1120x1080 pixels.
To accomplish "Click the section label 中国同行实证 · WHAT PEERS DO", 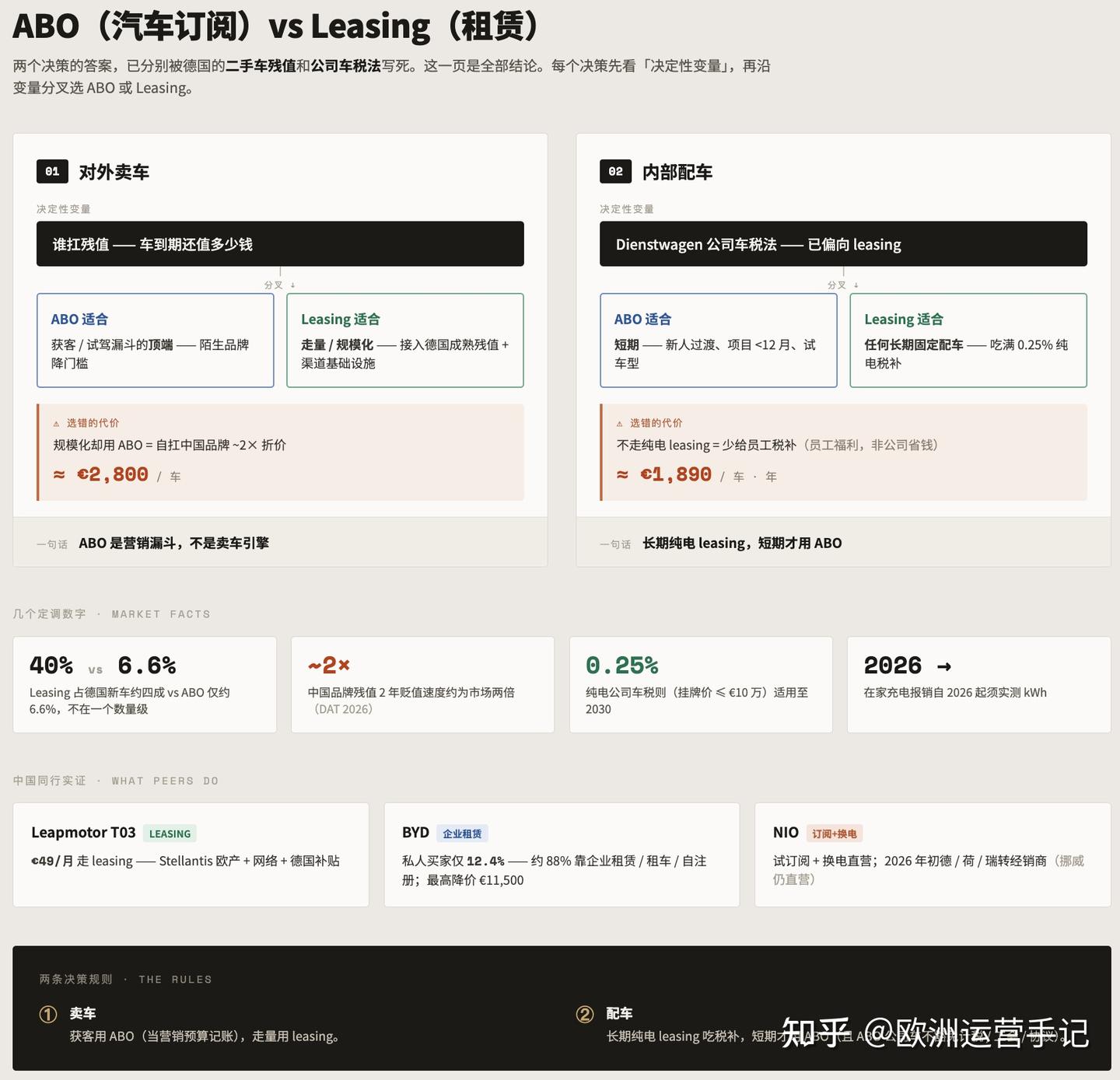I will point(115,781).
